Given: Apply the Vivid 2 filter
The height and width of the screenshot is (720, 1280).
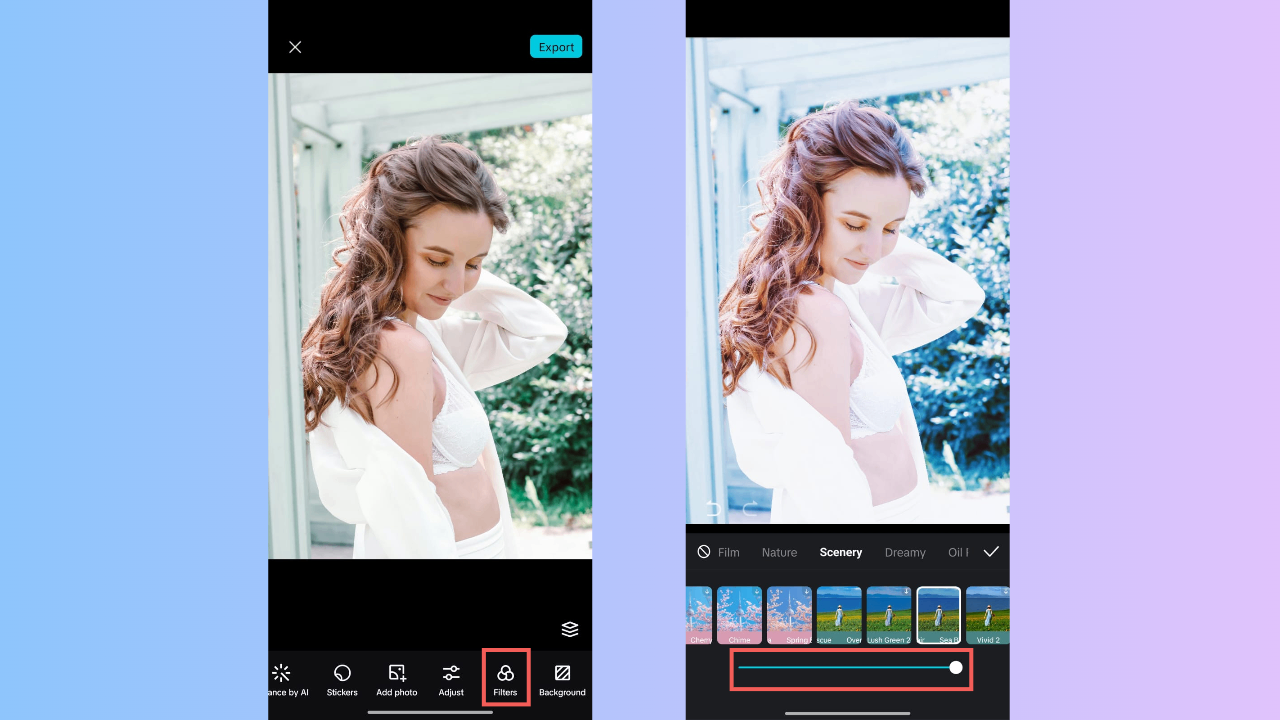Looking at the screenshot, I should pyautogui.click(x=987, y=614).
